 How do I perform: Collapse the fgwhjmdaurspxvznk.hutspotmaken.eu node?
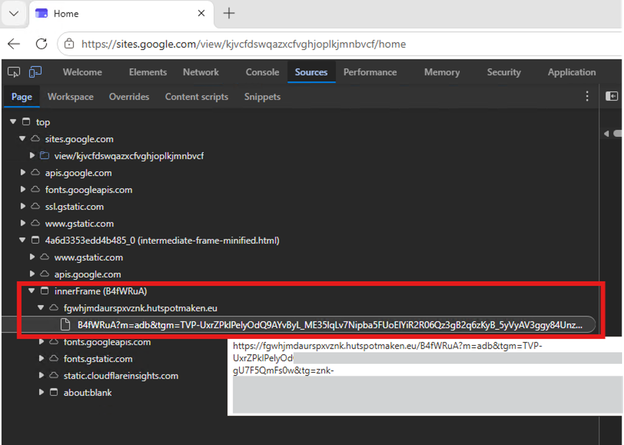41,308
